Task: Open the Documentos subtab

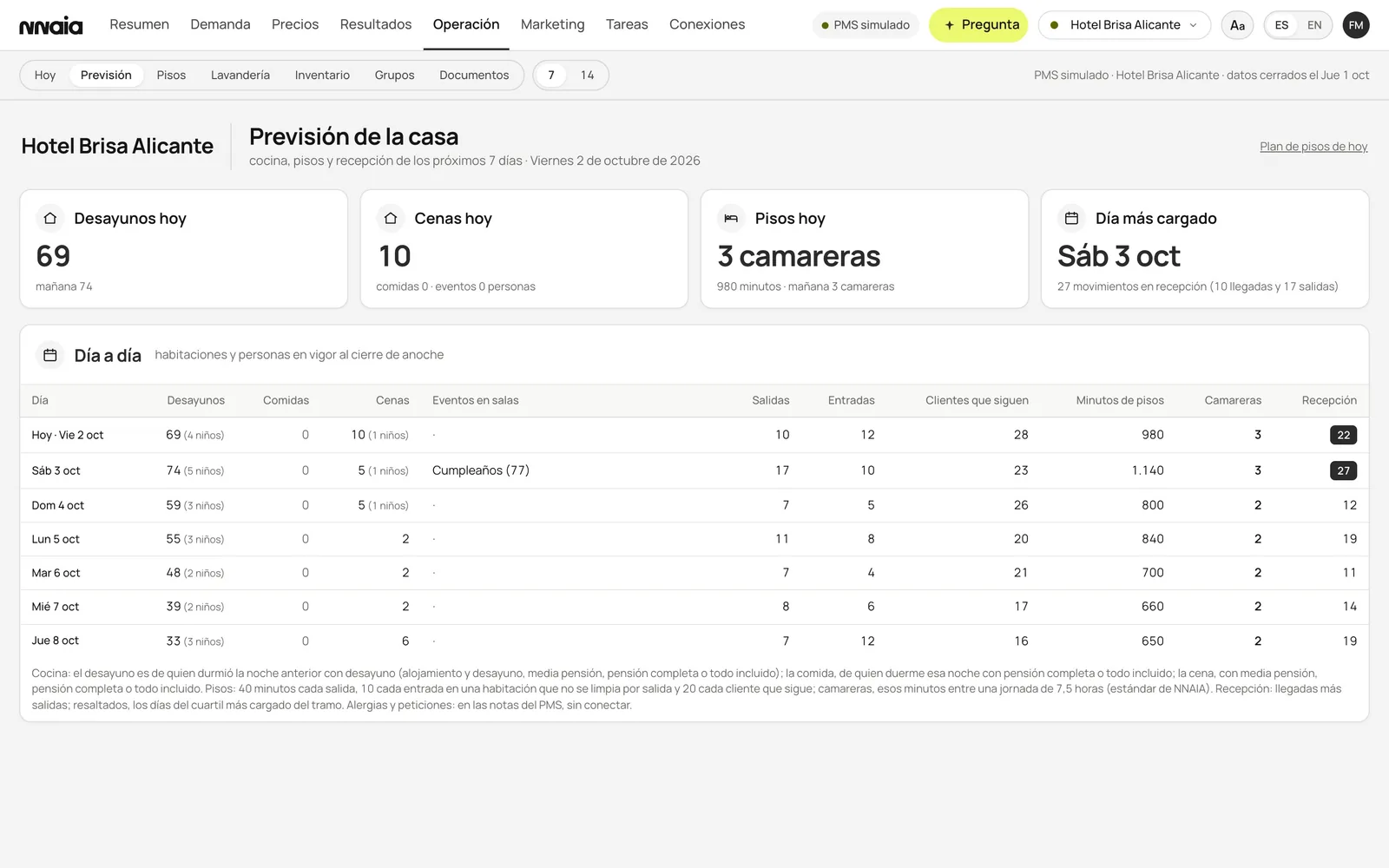Action: 474,76
